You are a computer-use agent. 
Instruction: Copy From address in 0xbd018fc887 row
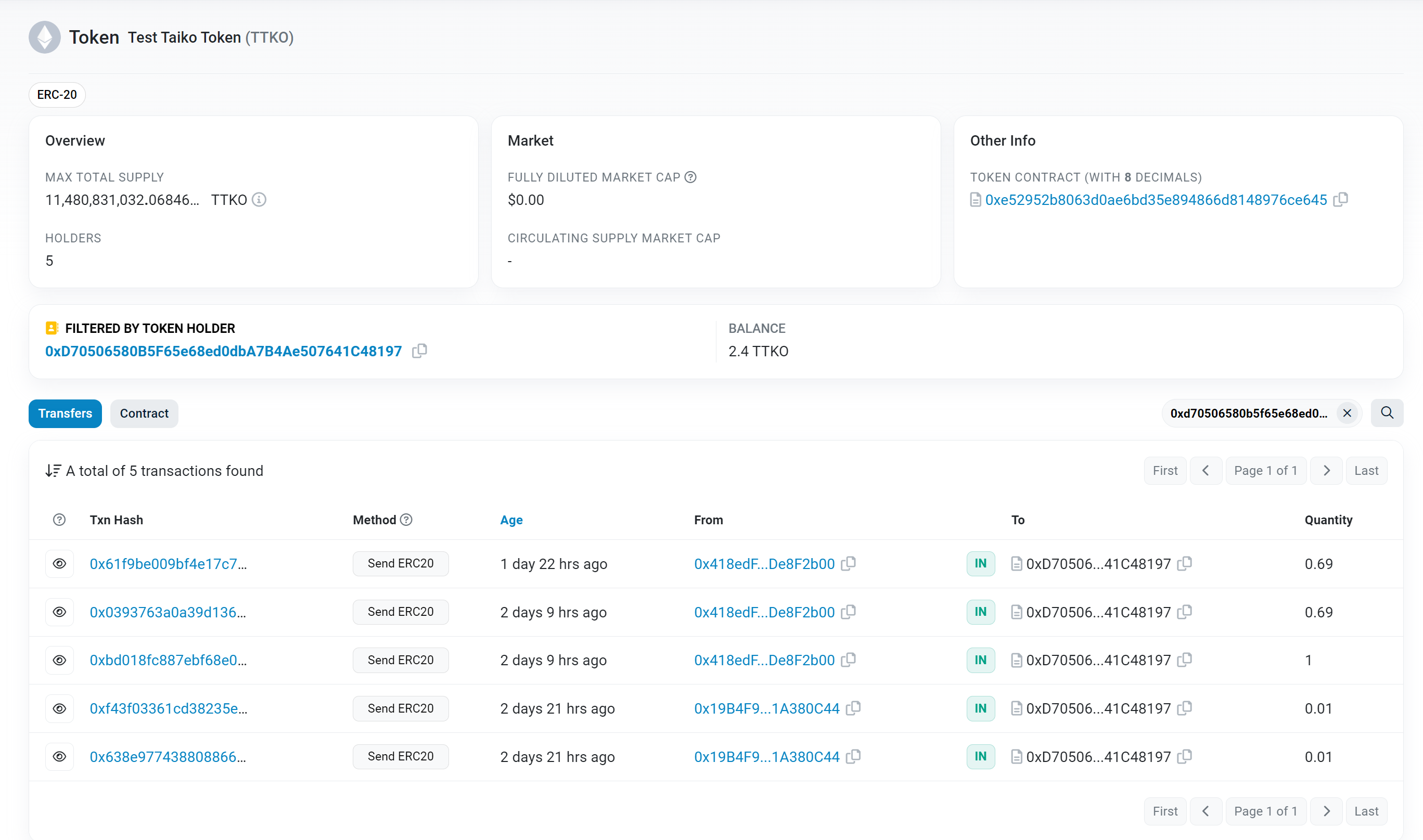click(x=848, y=660)
